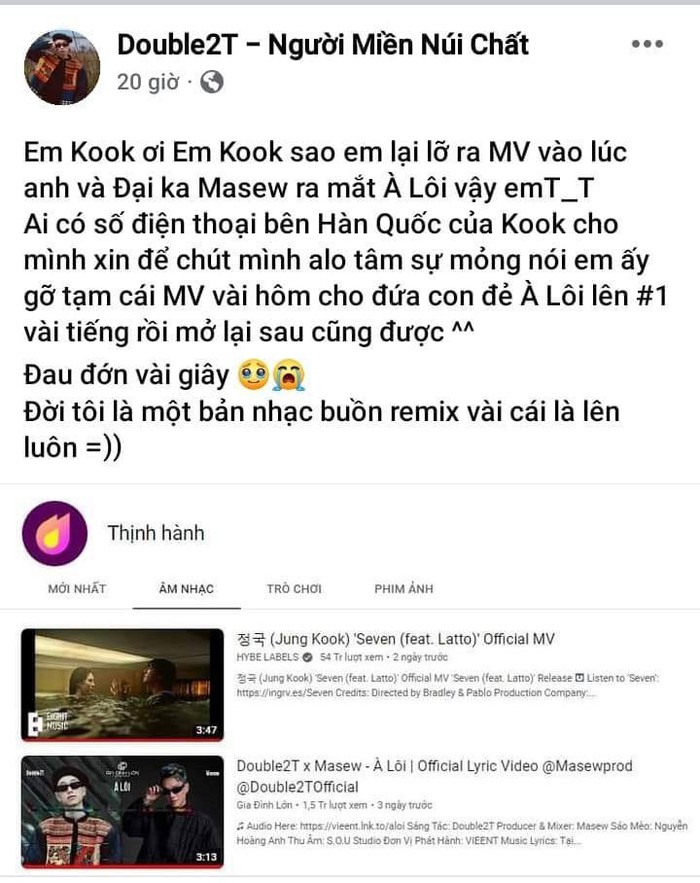Click the 20 giờ post timestamp
The image size is (700, 883).
(x=148, y=82)
